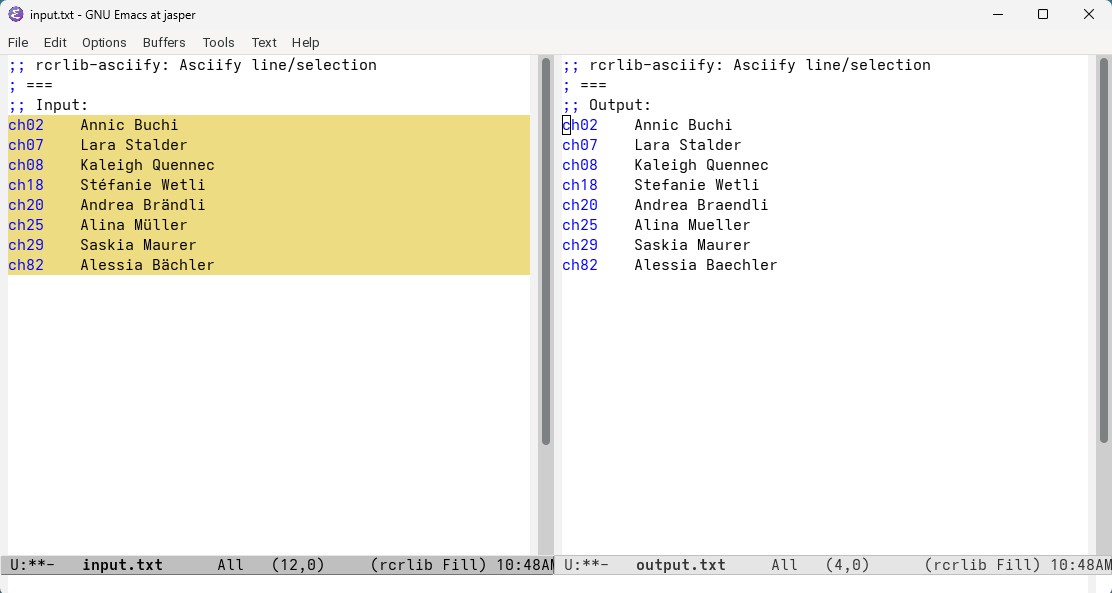Click 'Saskia Maurer' in output pane

pyautogui.click(x=692, y=245)
